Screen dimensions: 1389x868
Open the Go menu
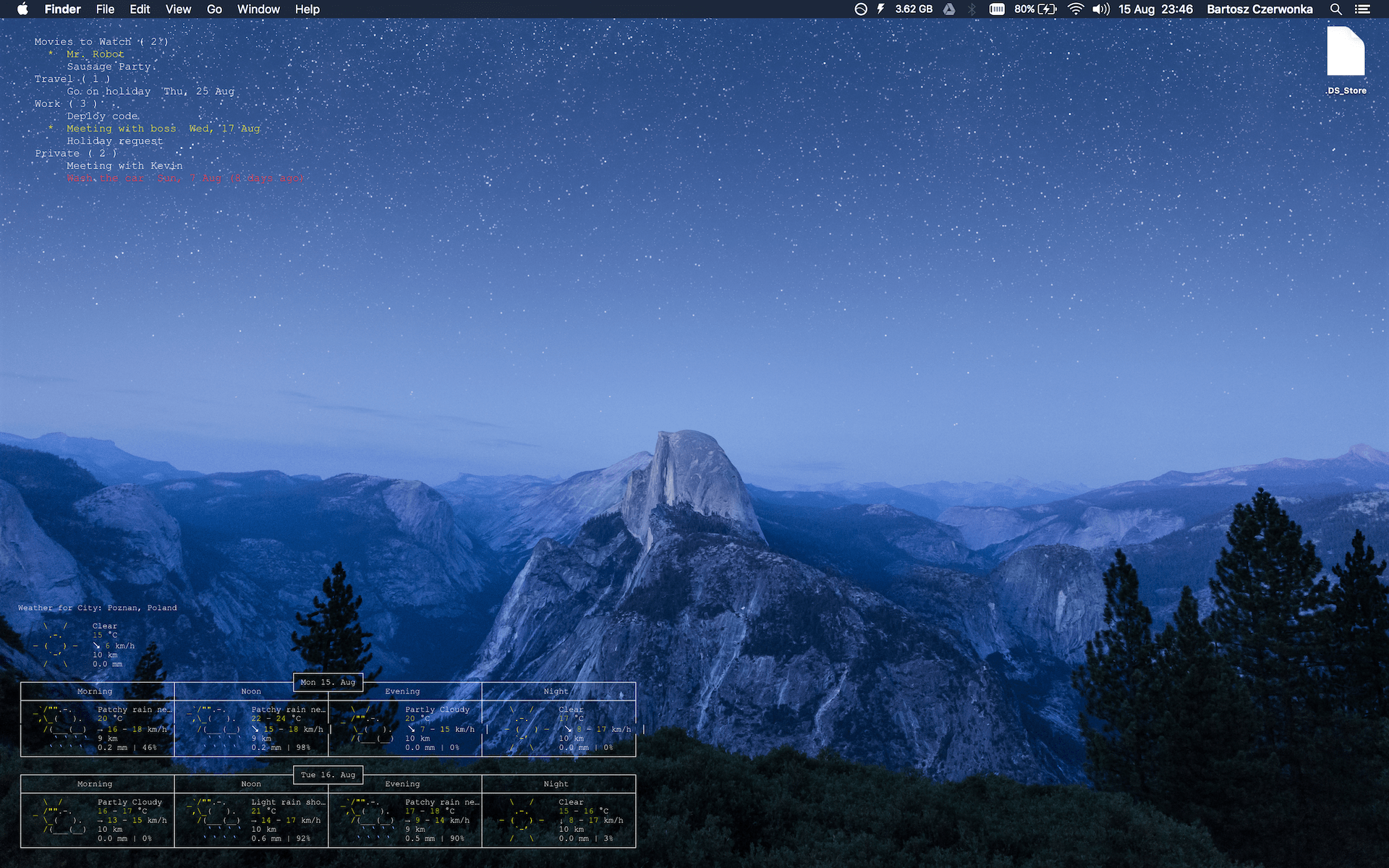(x=214, y=9)
